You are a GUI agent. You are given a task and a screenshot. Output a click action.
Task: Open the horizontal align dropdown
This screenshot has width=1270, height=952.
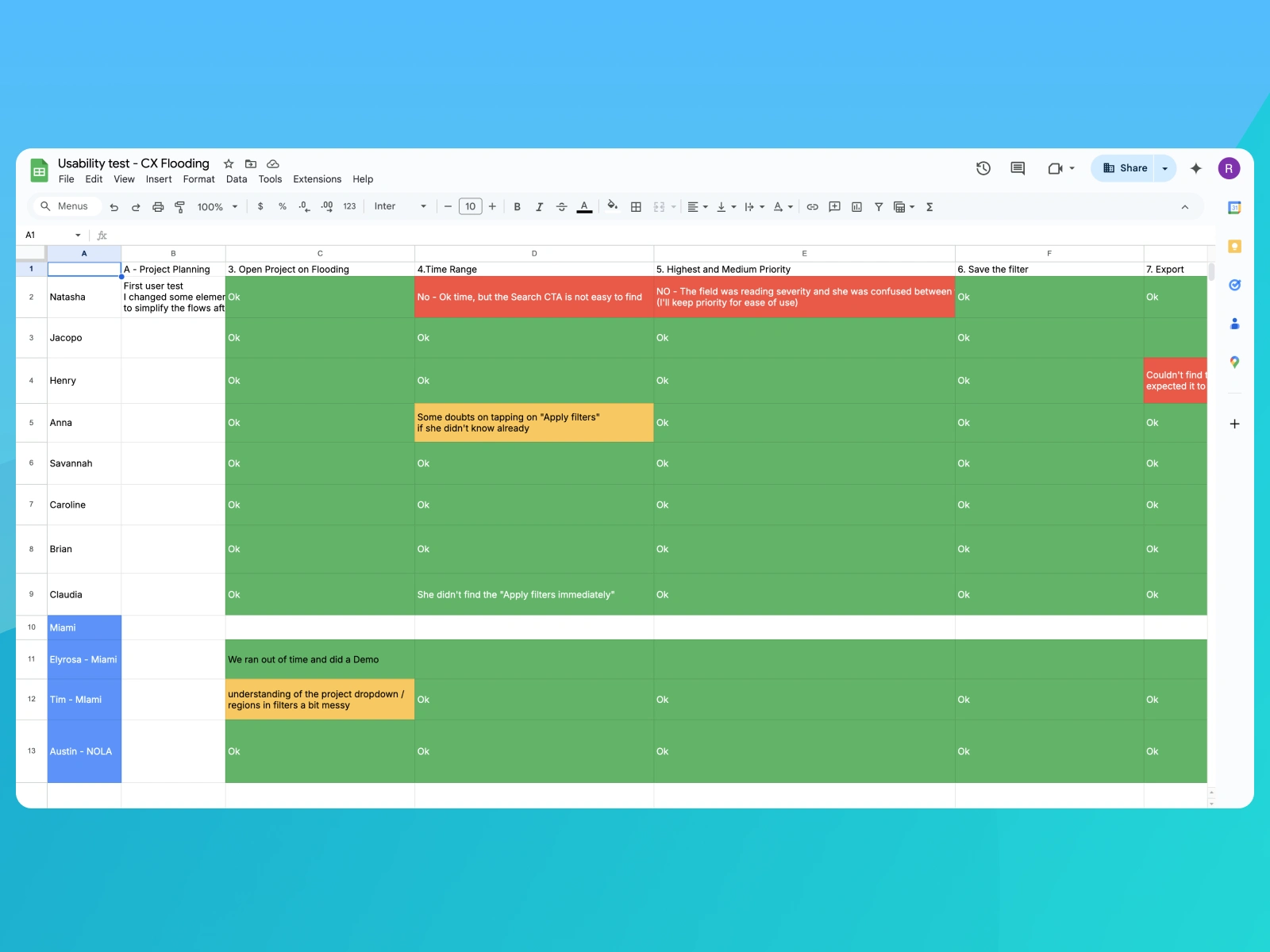coord(697,206)
